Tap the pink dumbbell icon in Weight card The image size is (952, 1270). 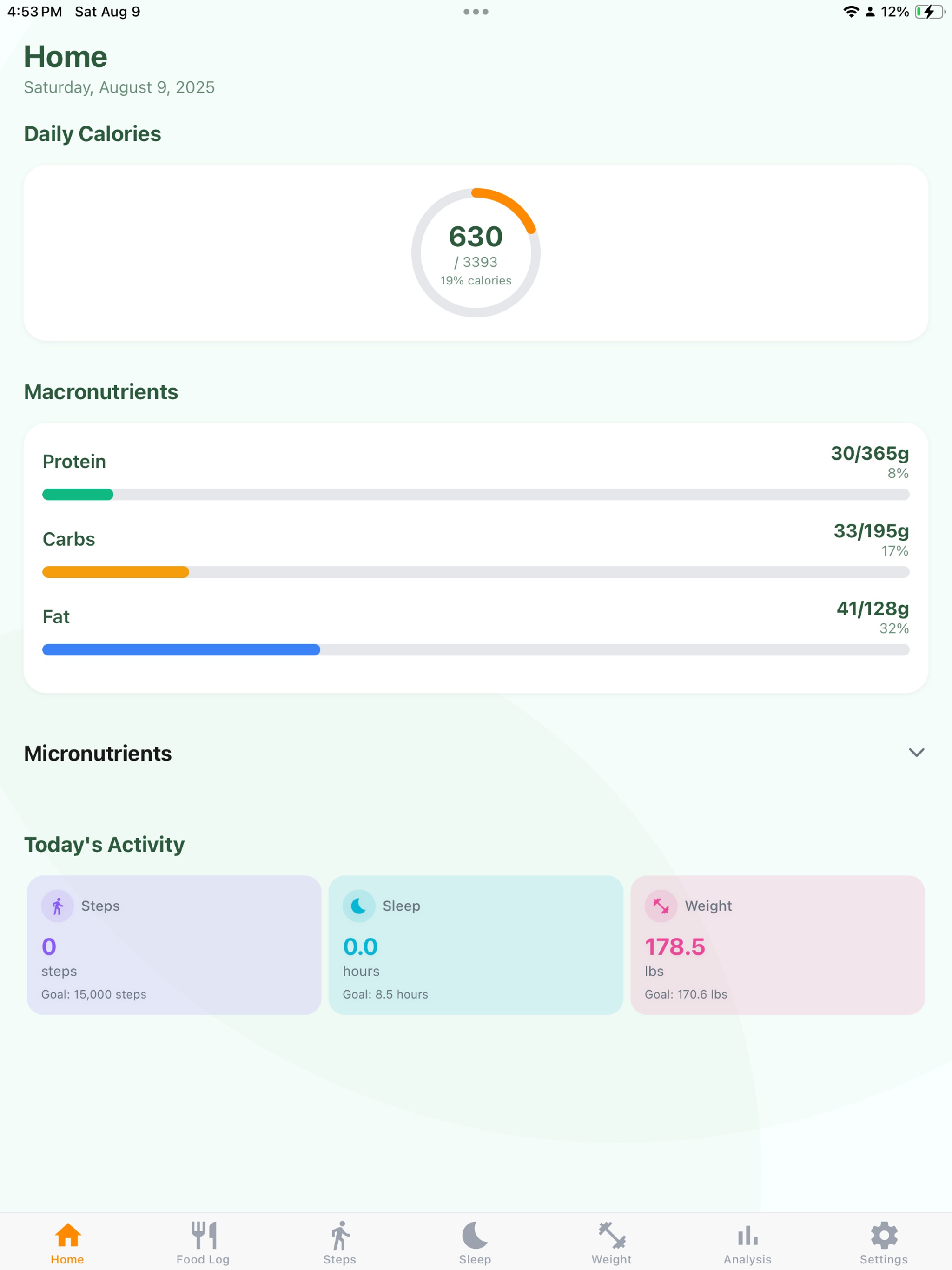pyautogui.click(x=661, y=906)
